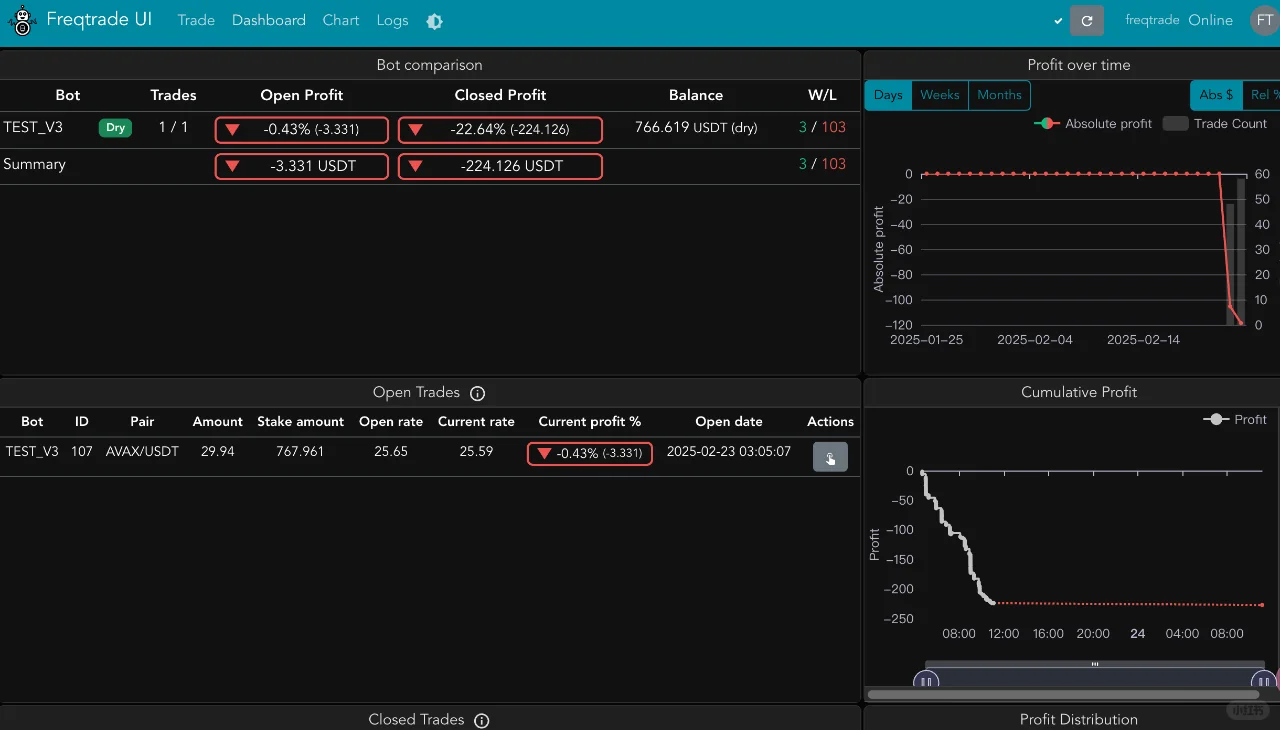
Task: Click the Current profit -0.43% cell for AVAX/USDT
Action: 590,453
